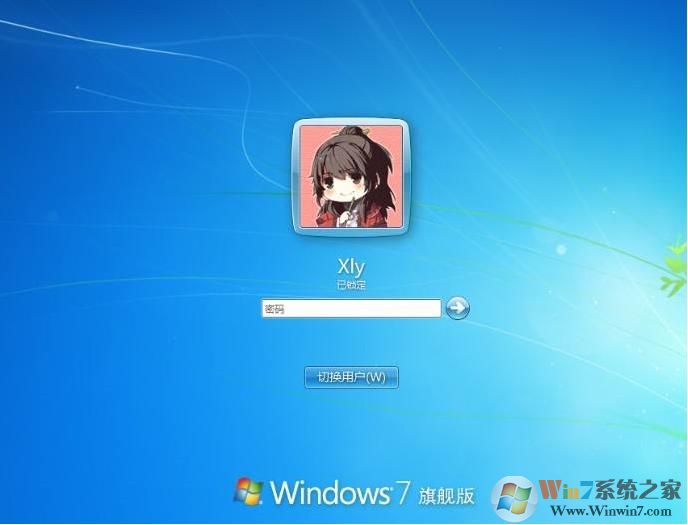The width and height of the screenshot is (688, 525).
Task: Click the Windows flag logo at bottom
Action: (248, 491)
